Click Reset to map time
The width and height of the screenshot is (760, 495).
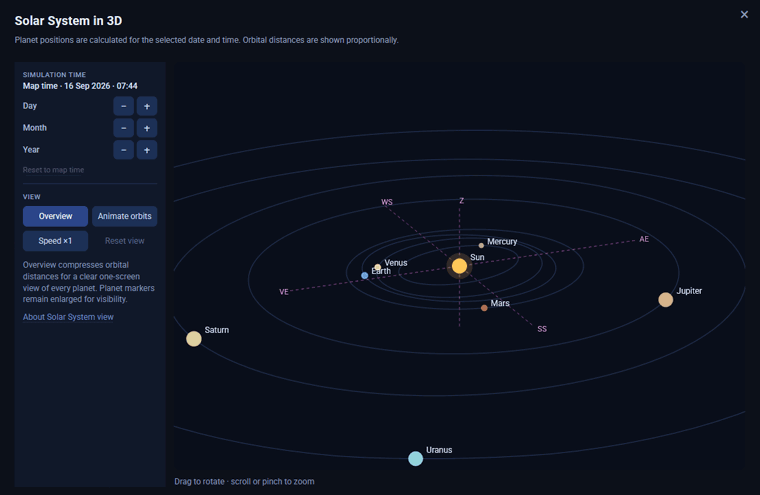pos(53,170)
